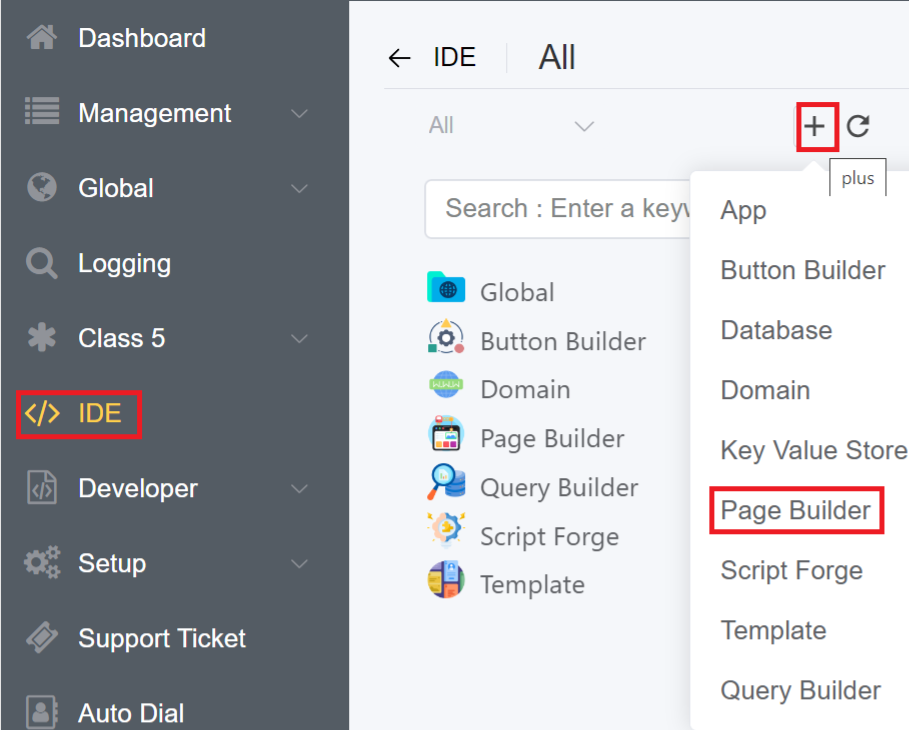Click the Query Builder magnifier database icon
The width and height of the screenshot is (909, 730).
446,483
